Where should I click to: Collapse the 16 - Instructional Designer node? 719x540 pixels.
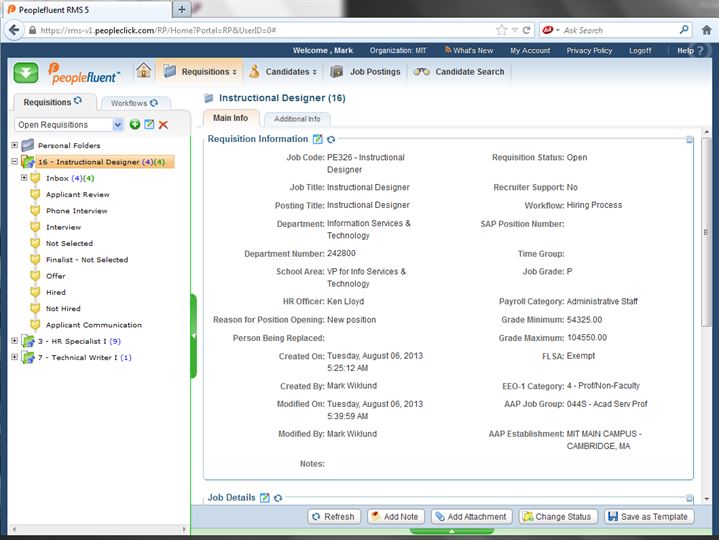[14, 162]
